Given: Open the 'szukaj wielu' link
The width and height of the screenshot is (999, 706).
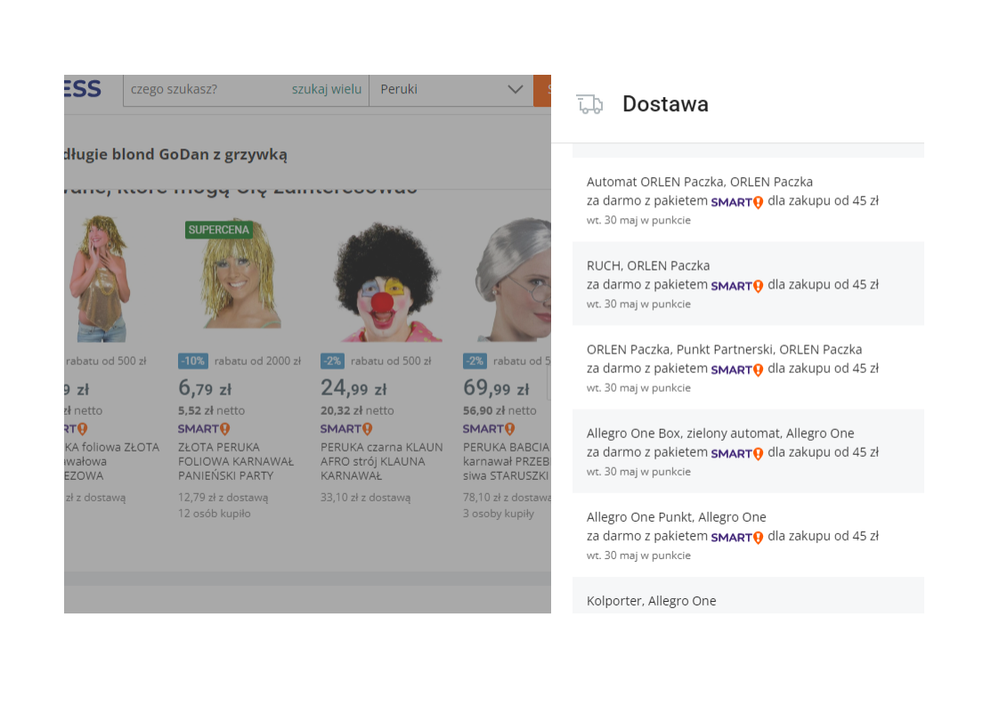Looking at the screenshot, I should point(326,90).
